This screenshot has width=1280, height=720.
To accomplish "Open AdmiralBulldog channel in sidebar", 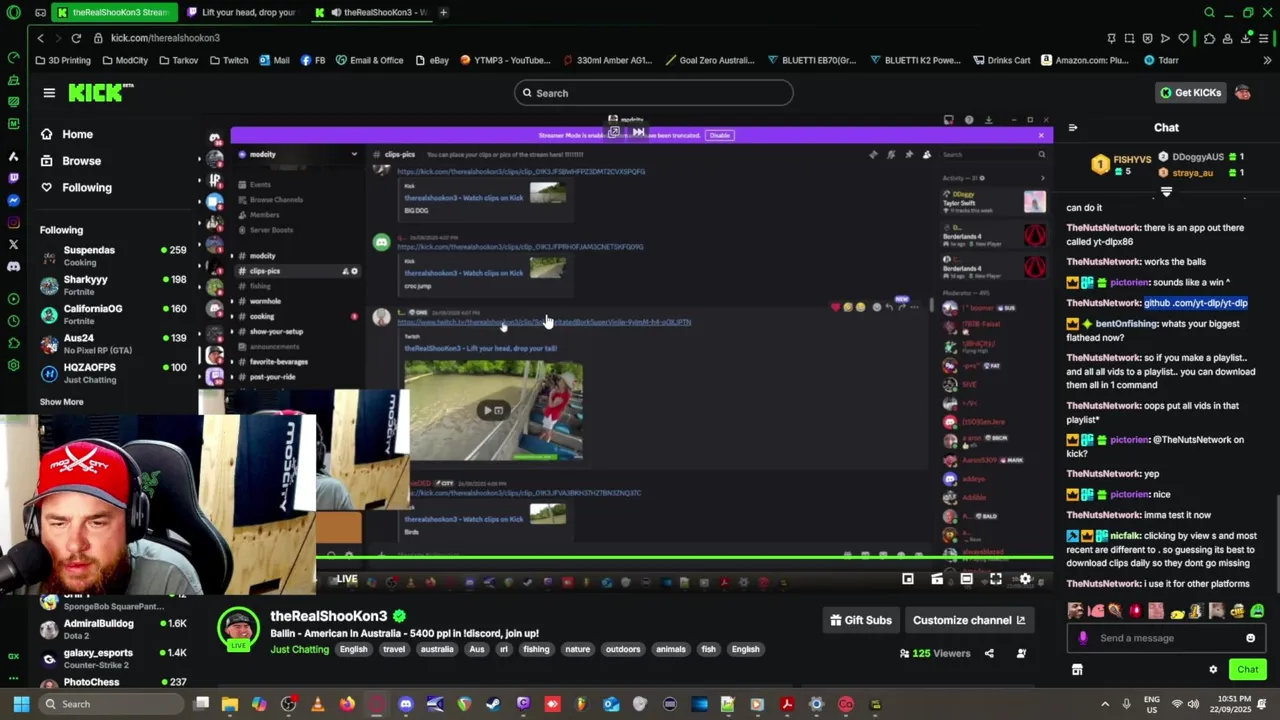I will click(113, 629).
